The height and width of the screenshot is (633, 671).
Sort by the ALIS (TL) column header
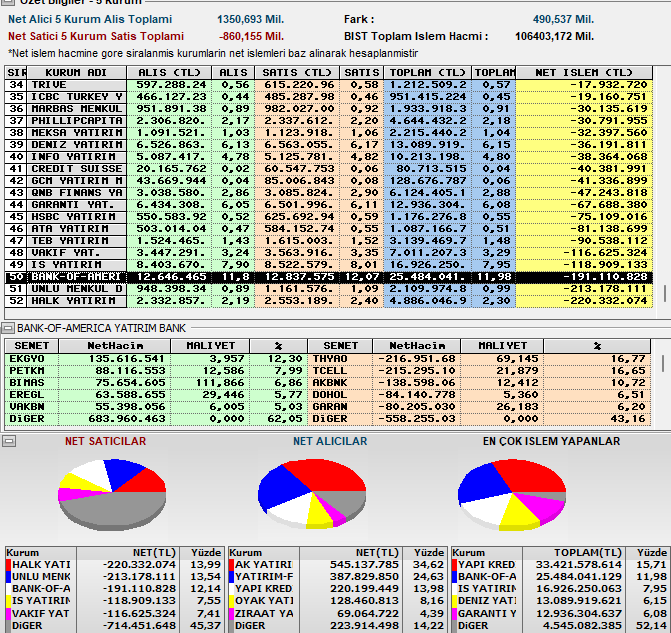pos(169,72)
